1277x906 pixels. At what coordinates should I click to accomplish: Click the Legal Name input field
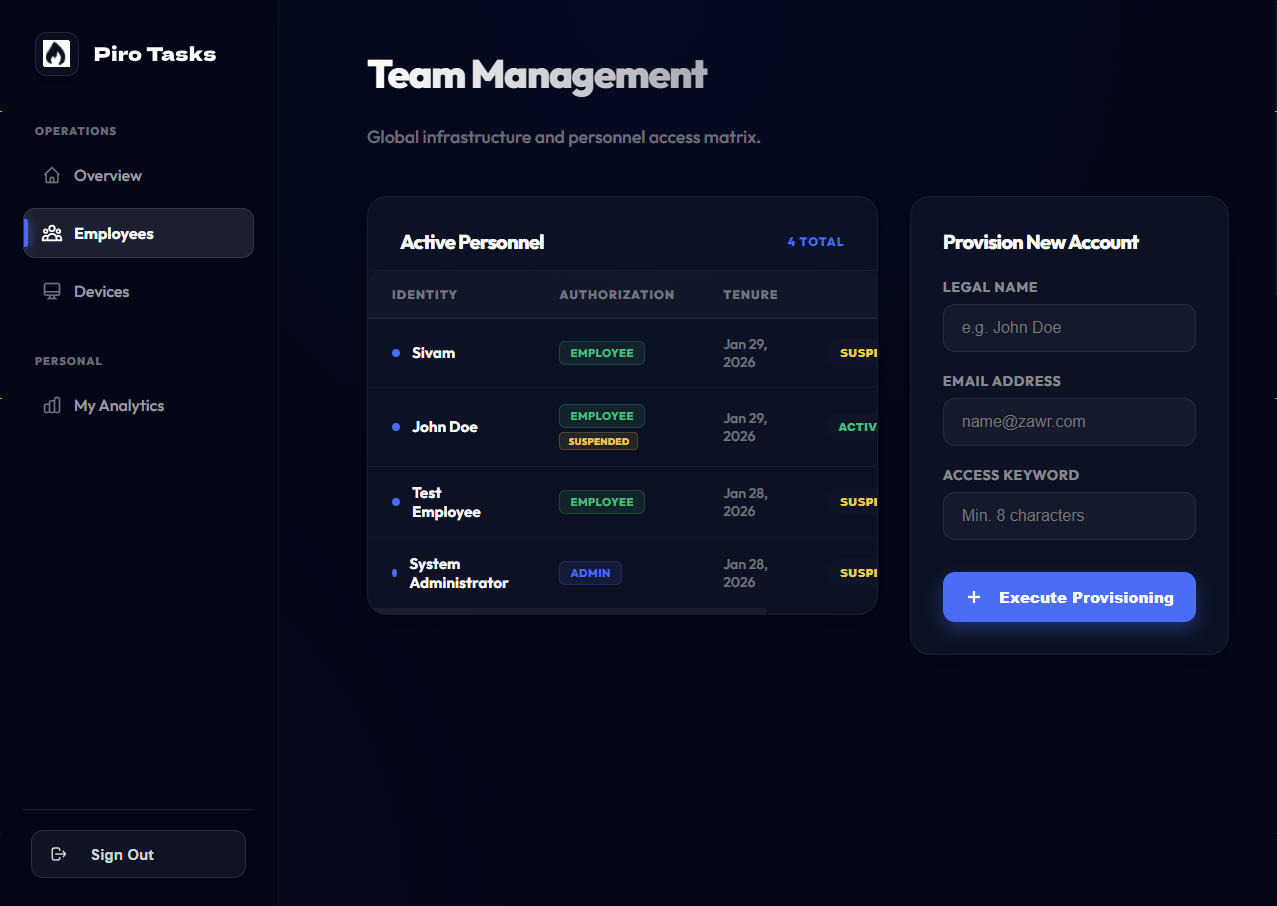coord(1068,328)
